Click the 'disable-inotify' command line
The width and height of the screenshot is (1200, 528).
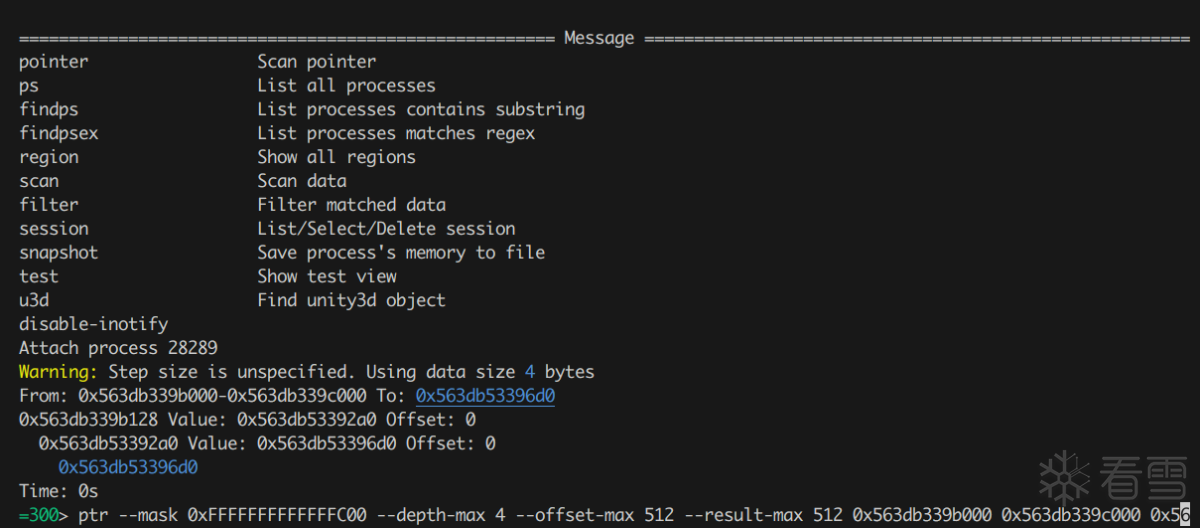coord(93,324)
